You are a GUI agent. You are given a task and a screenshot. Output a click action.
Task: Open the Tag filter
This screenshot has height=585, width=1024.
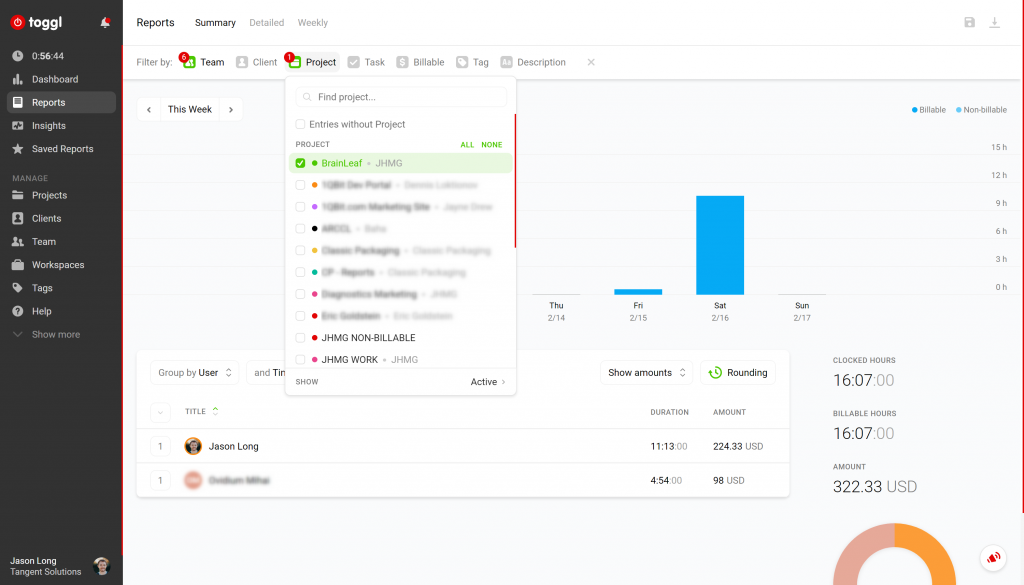472,62
